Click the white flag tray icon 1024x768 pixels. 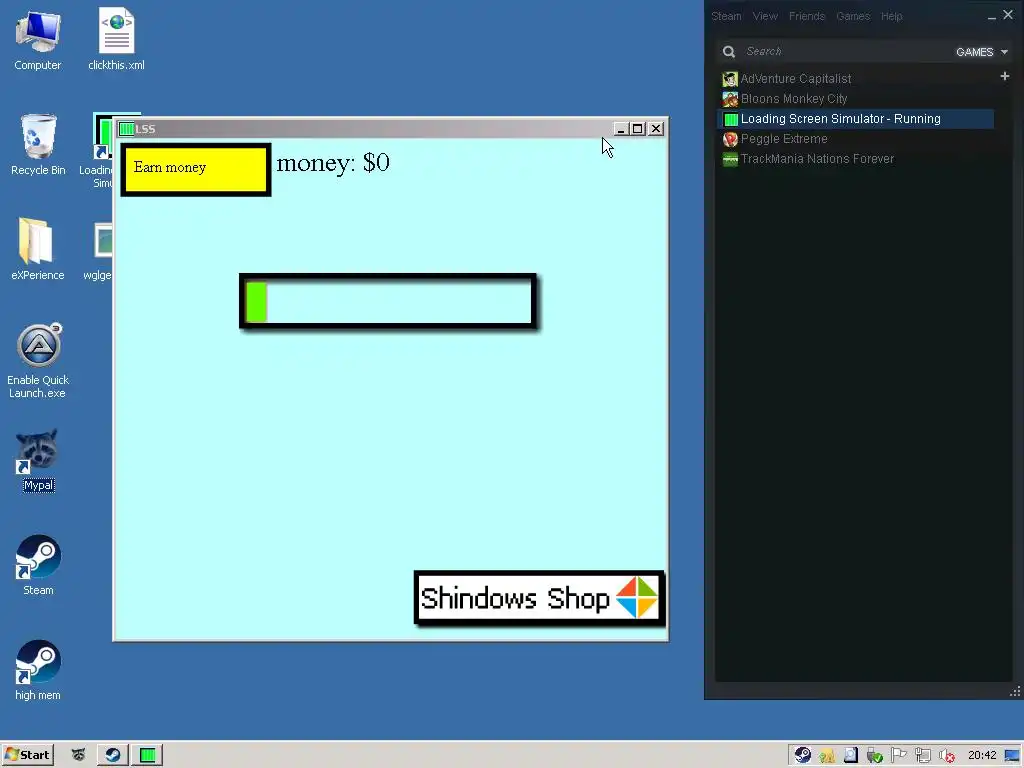899,756
